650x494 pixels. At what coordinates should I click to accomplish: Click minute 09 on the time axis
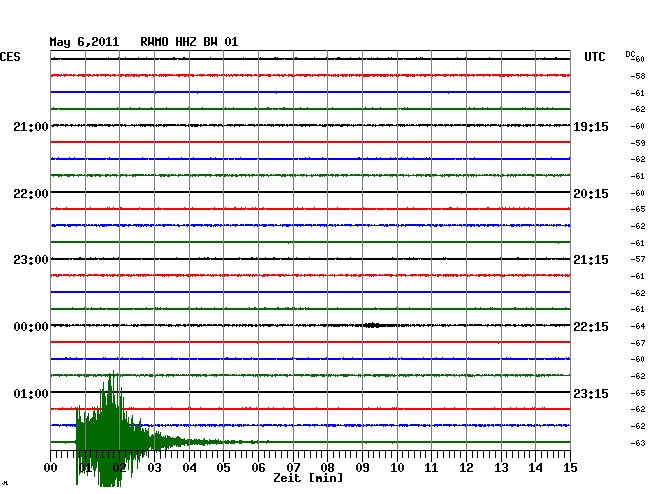362,468
